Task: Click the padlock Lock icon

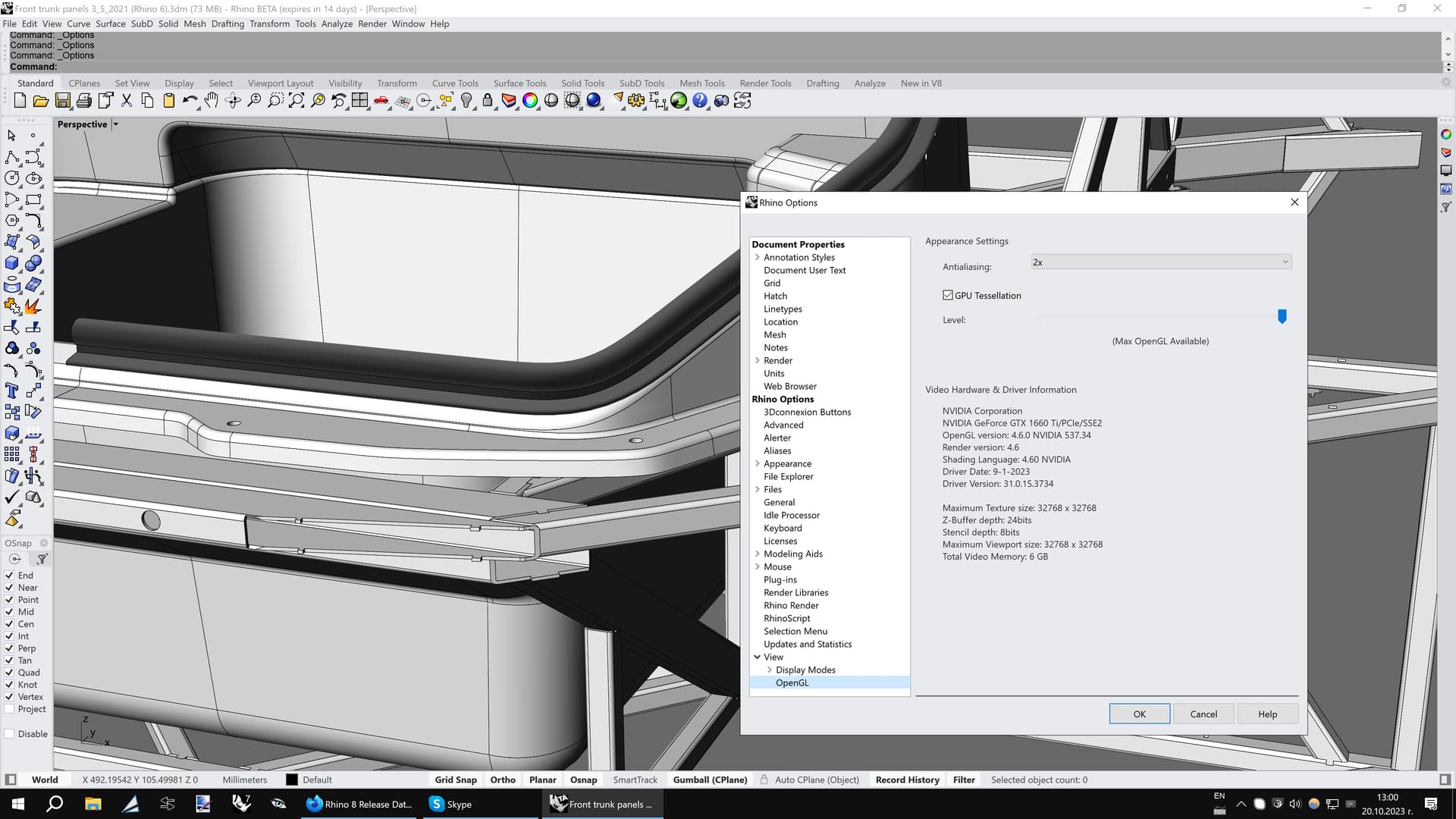Action: (x=488, y=101)
